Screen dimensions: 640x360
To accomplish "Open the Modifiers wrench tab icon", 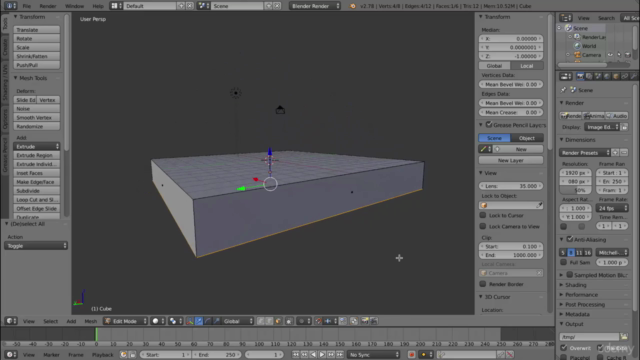I will click(633, 76).
